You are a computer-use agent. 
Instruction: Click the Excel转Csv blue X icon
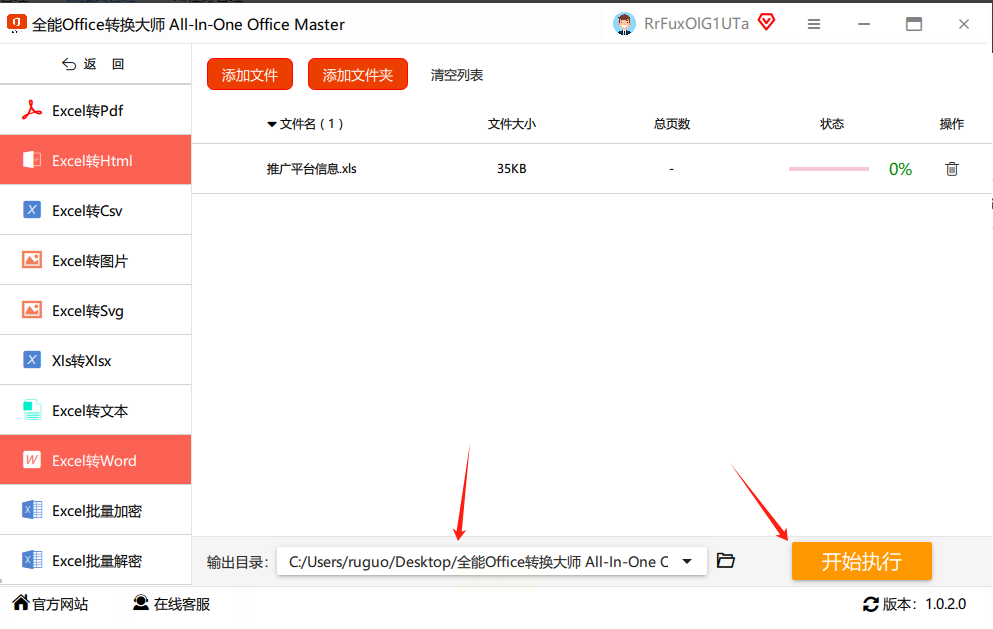(32, 210)
